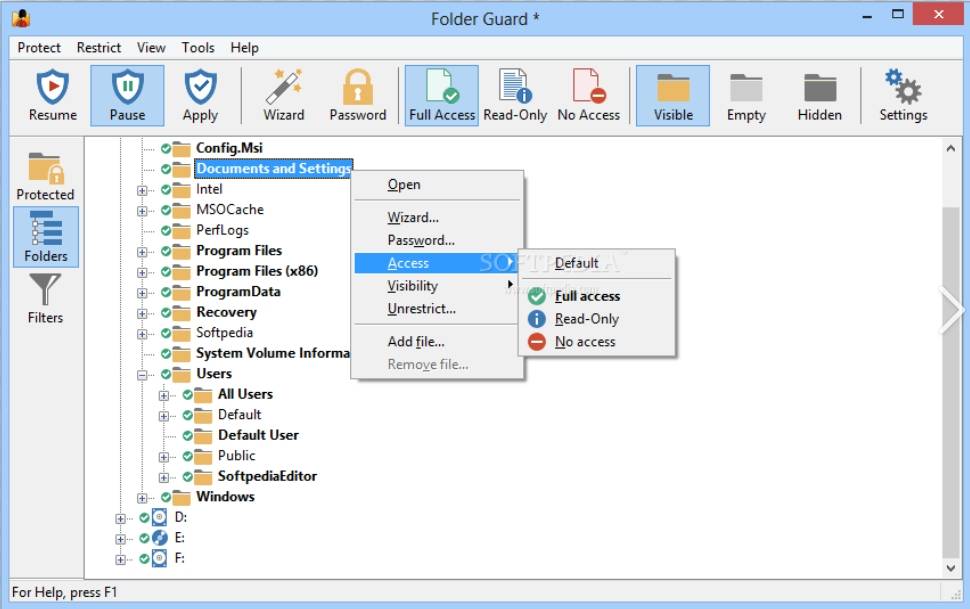
Task: Click access status badge beside Recovery
Action: point(166,313)
